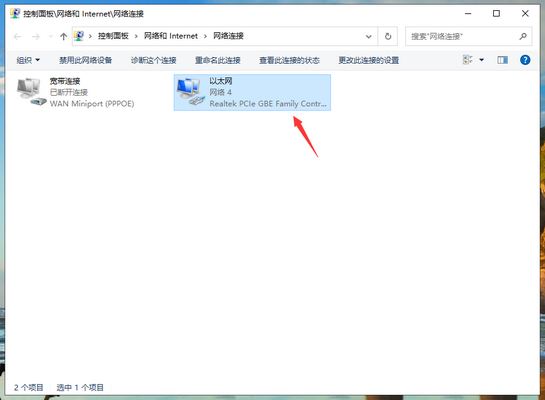Click 重命名此连接 toolbar command
This screenshot has width=545, height=400.
(218, 60)
